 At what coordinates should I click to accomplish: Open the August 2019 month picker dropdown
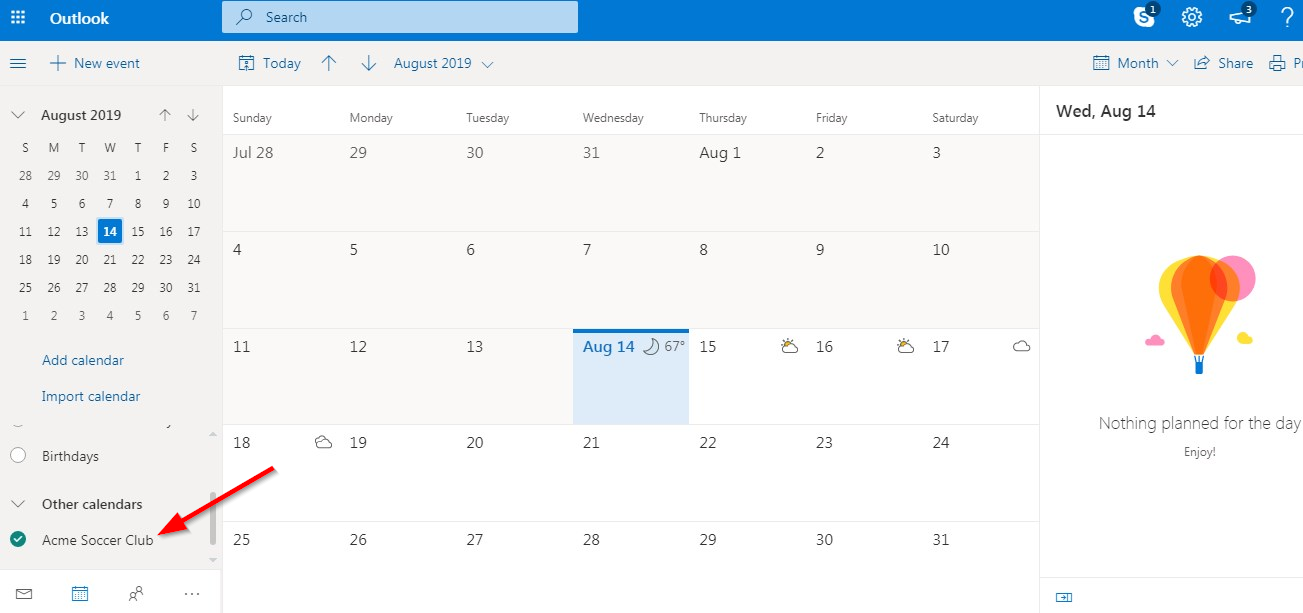point(444,63)
